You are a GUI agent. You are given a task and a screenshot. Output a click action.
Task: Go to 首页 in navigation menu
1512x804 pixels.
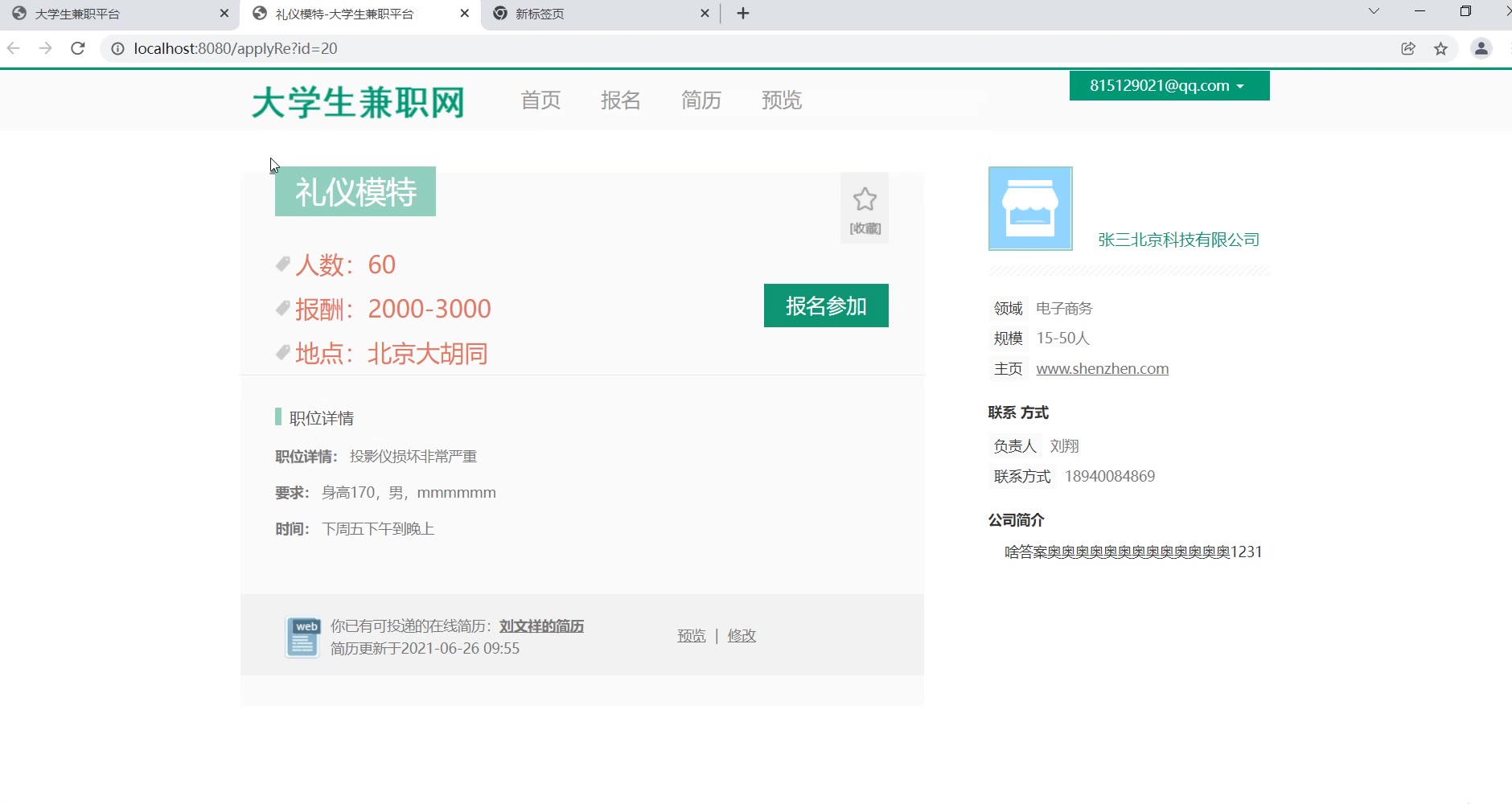(540, 100)
